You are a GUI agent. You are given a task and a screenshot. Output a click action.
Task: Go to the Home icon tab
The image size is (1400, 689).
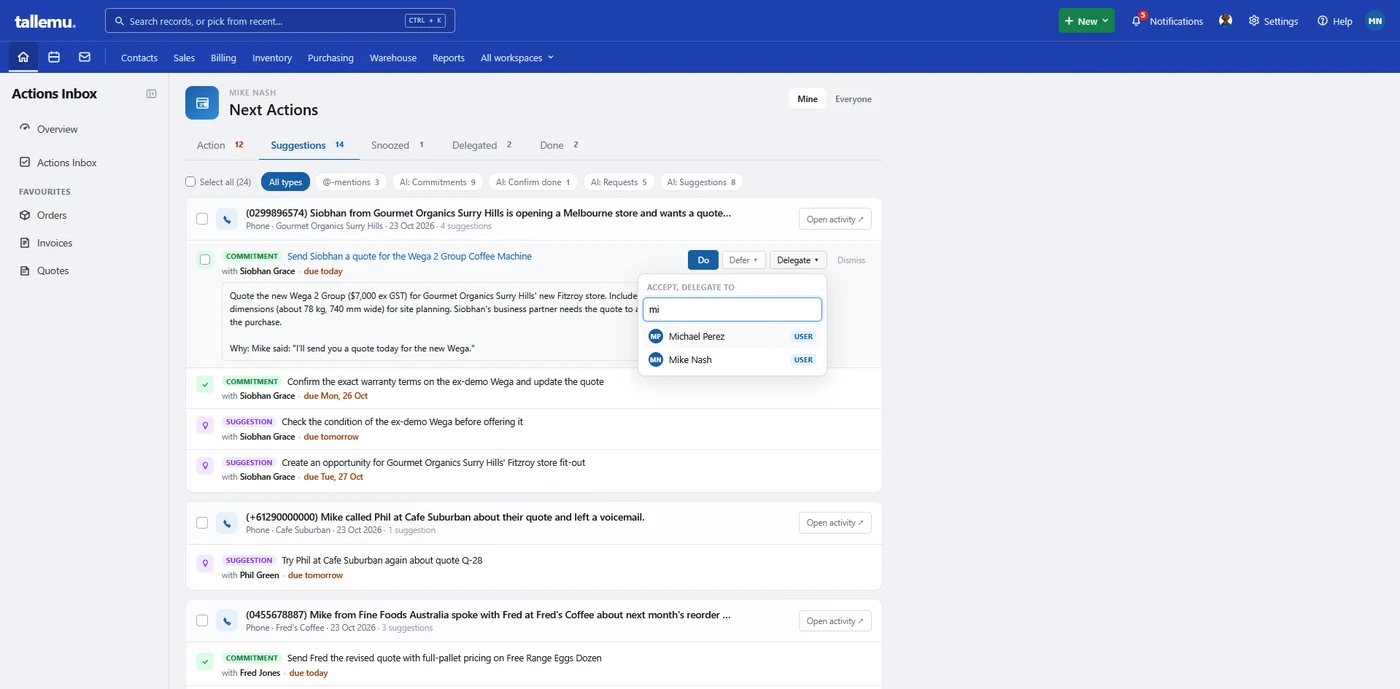tap(23, 57)
